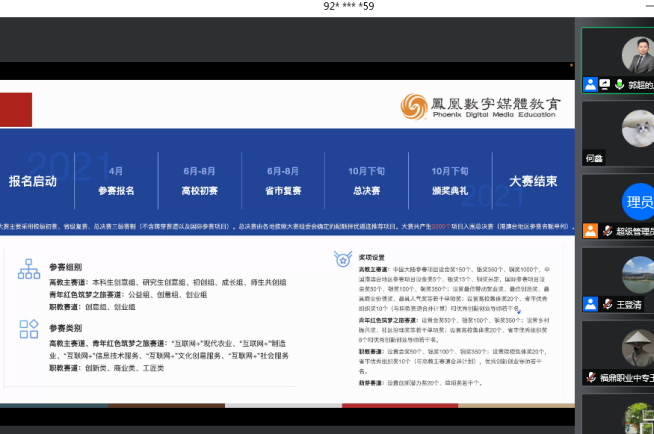Click 郭超's screen sharing icon
Viewport: 654px width, 434px height.
coord(605,85)
